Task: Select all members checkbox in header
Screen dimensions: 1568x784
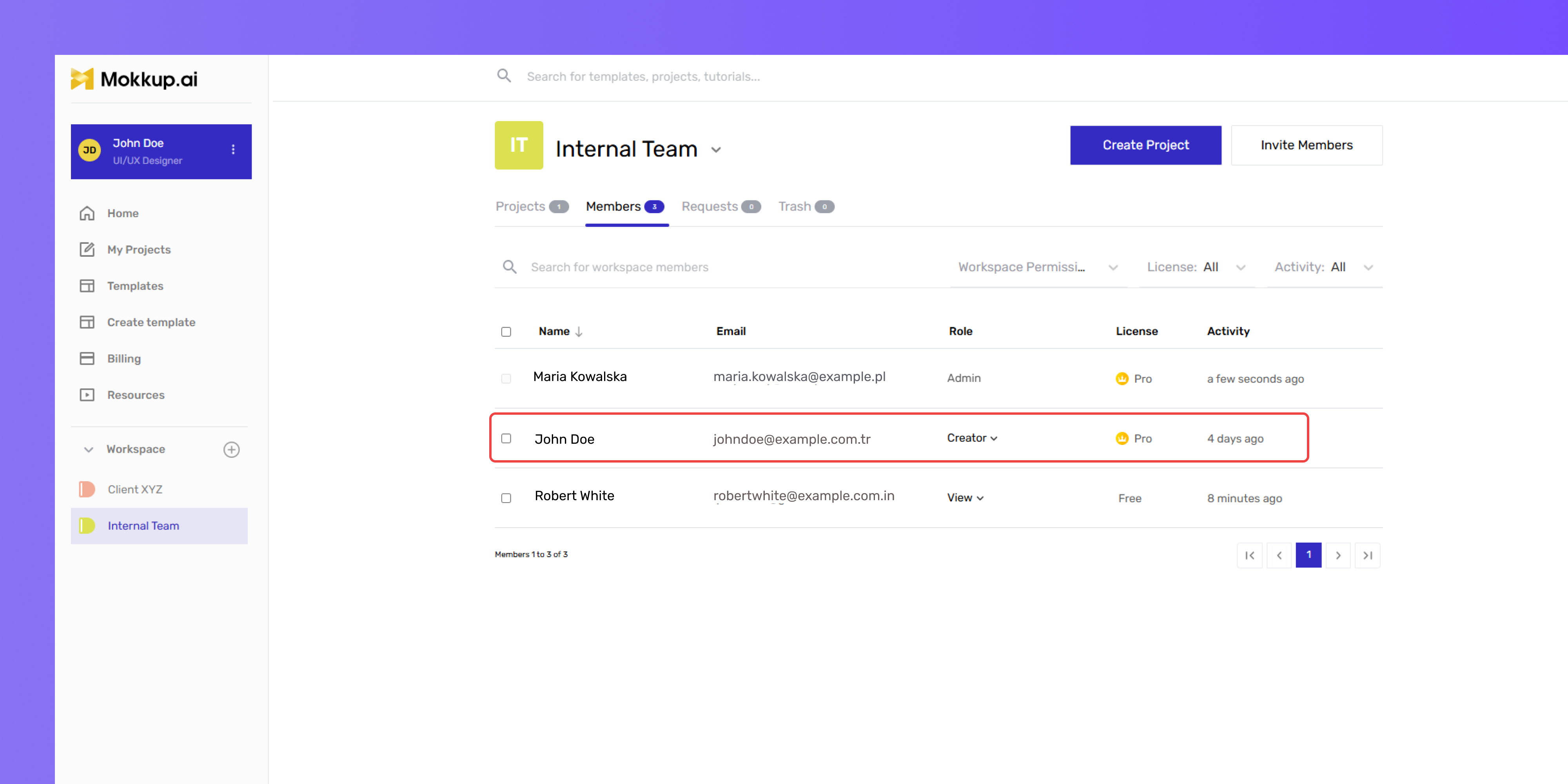Action: (506, 332)
